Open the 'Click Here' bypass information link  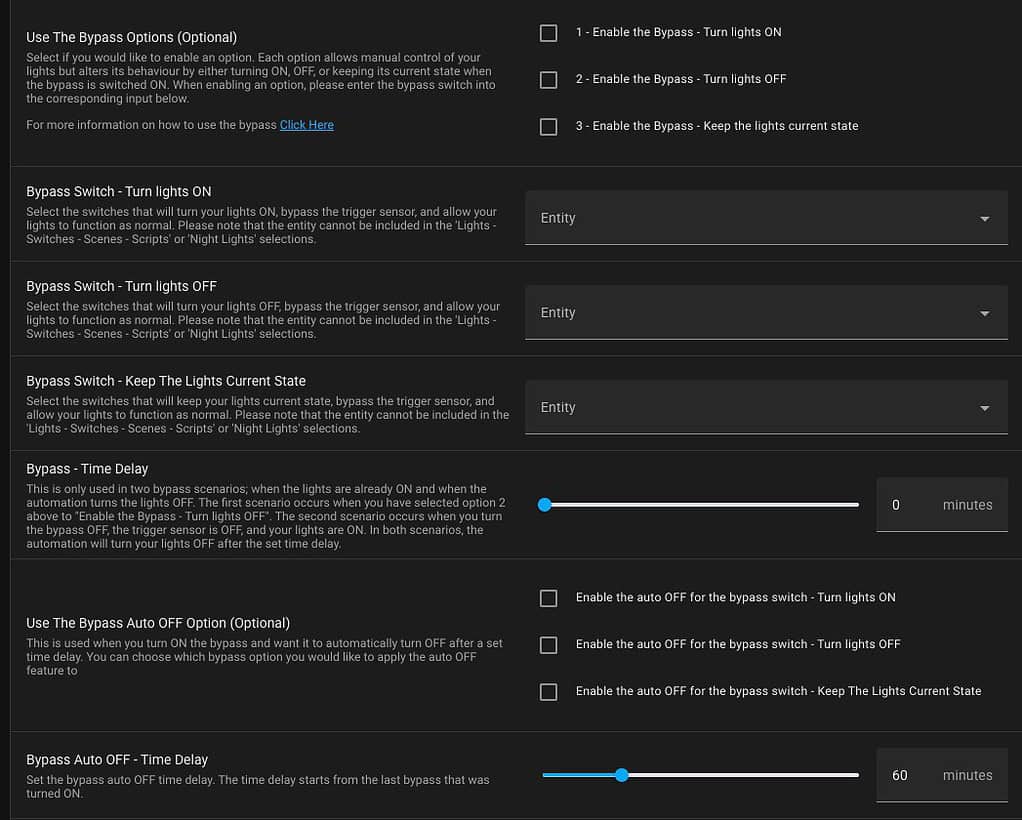click(306, 124)
